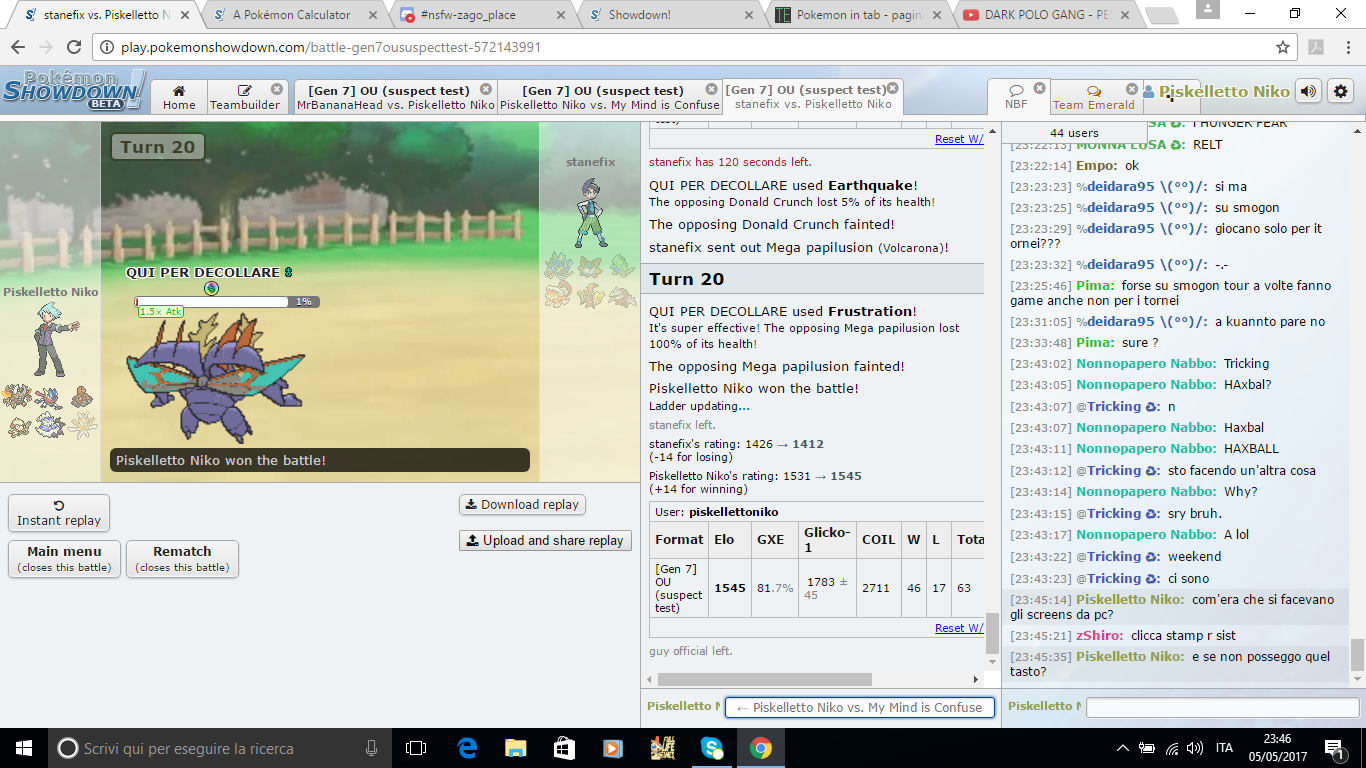
Task: Click the 44 users list button
Action: [x=1074, y=133]
